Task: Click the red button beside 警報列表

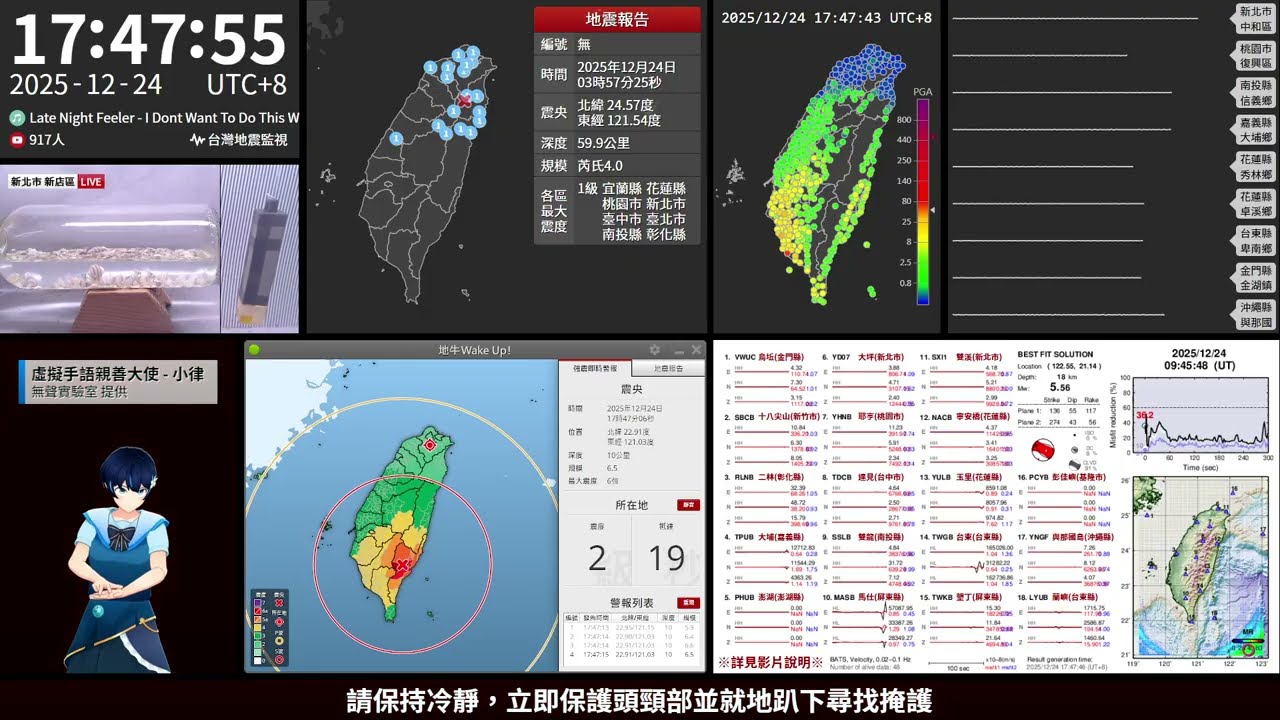Action: (689, 603)
